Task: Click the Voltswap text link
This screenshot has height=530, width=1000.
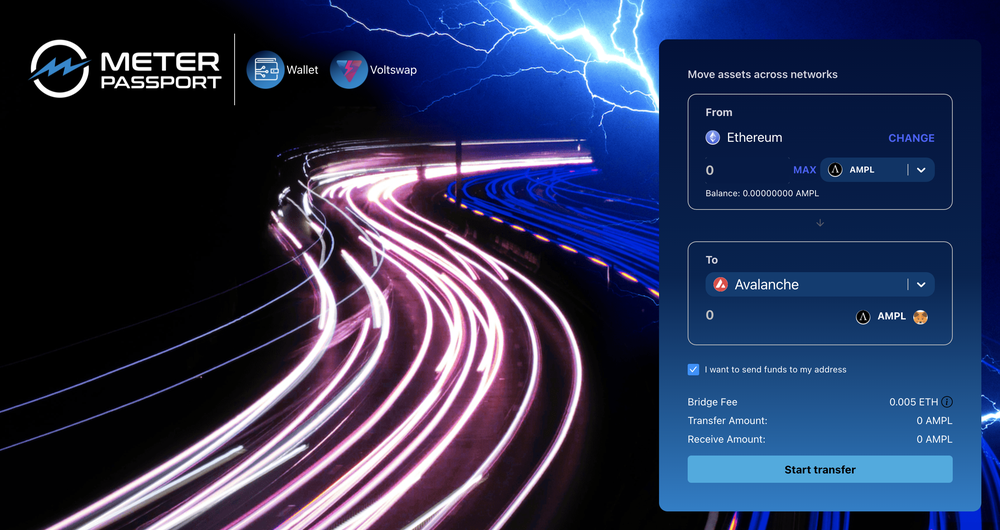Action: pyautogui.click(x=393, y=70)
